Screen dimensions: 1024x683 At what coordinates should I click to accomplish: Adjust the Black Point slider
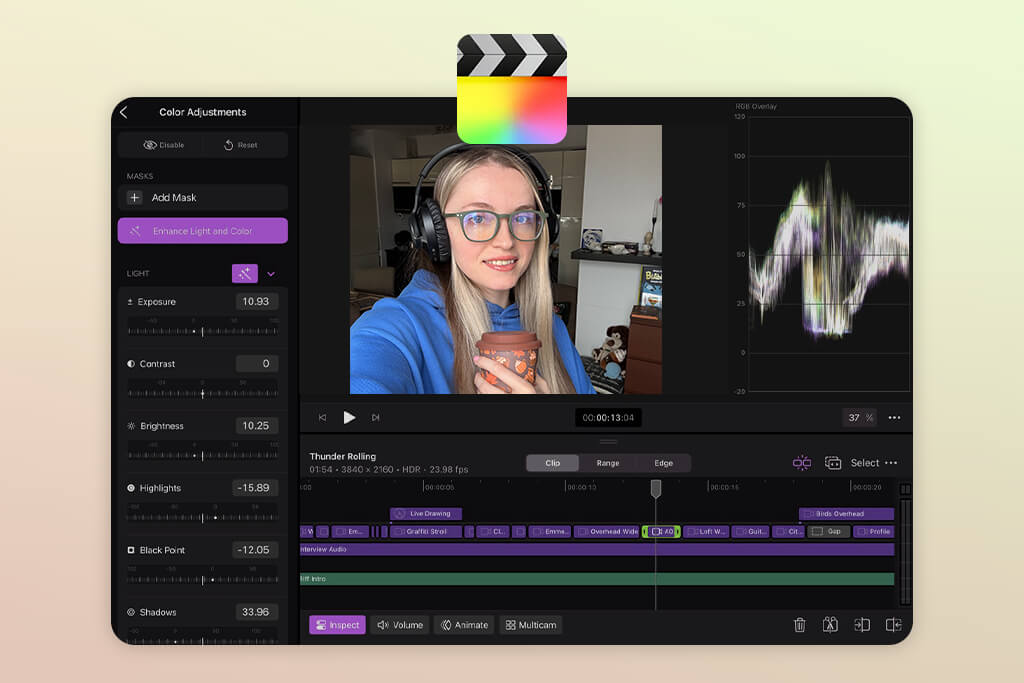pos(202,579)
